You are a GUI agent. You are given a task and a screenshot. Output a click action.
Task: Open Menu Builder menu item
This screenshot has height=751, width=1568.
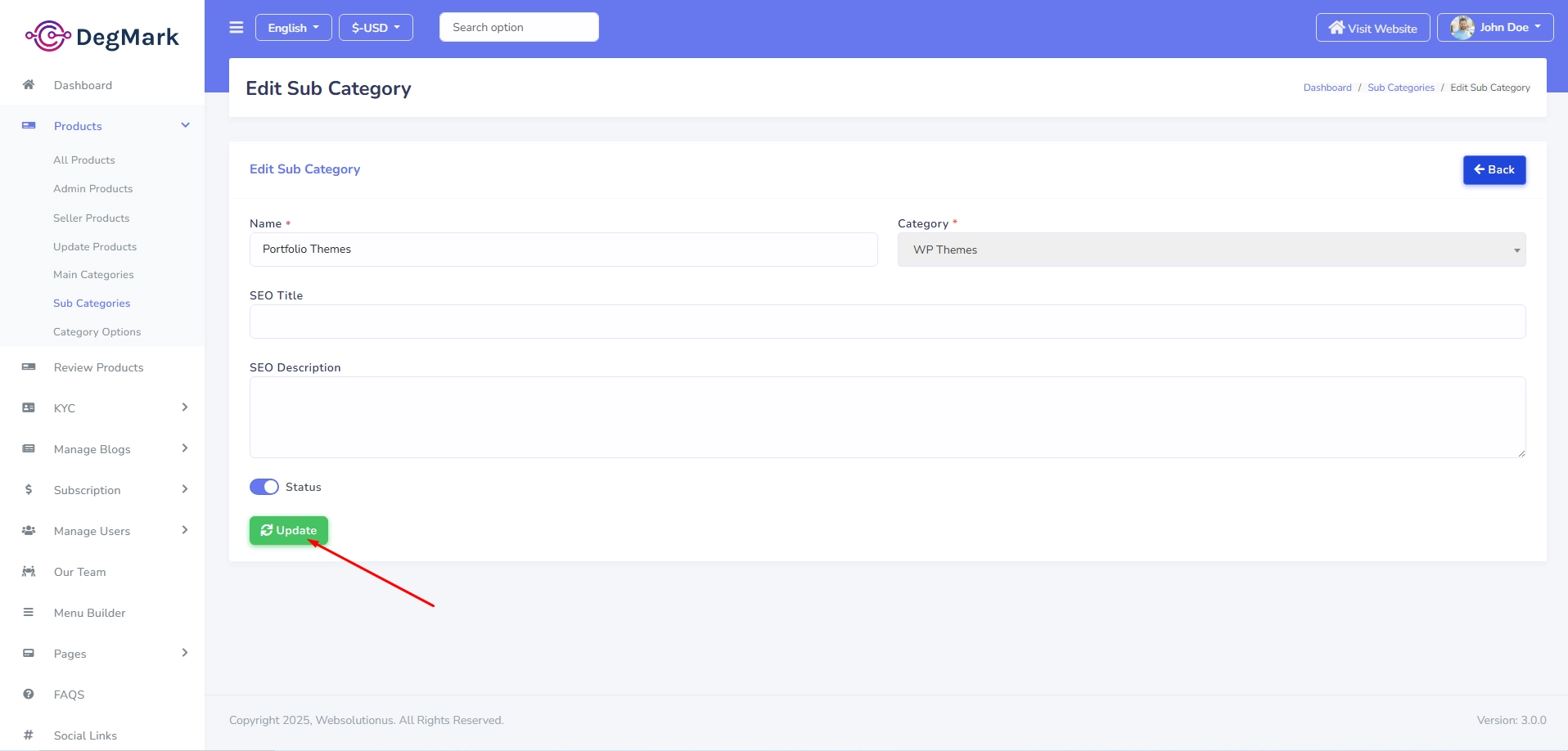click(90, 613)
